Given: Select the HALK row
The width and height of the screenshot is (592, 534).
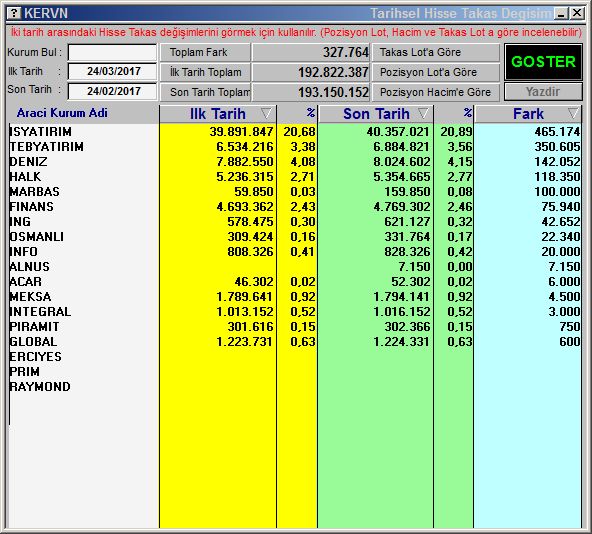Looking at the screenshot, I should (x=294, y=177).
